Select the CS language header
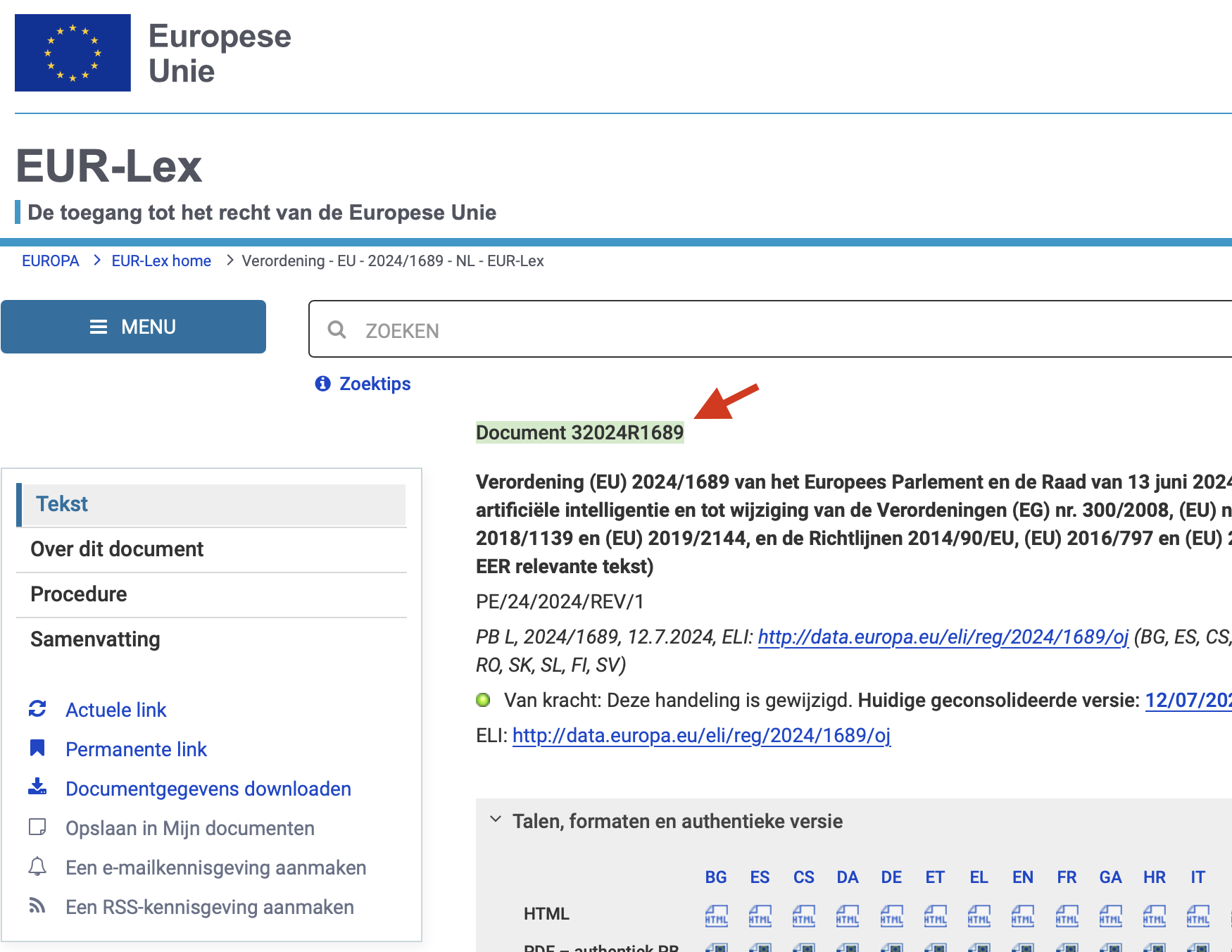Screen dimensions: 1232x952 tap(804, 877)
